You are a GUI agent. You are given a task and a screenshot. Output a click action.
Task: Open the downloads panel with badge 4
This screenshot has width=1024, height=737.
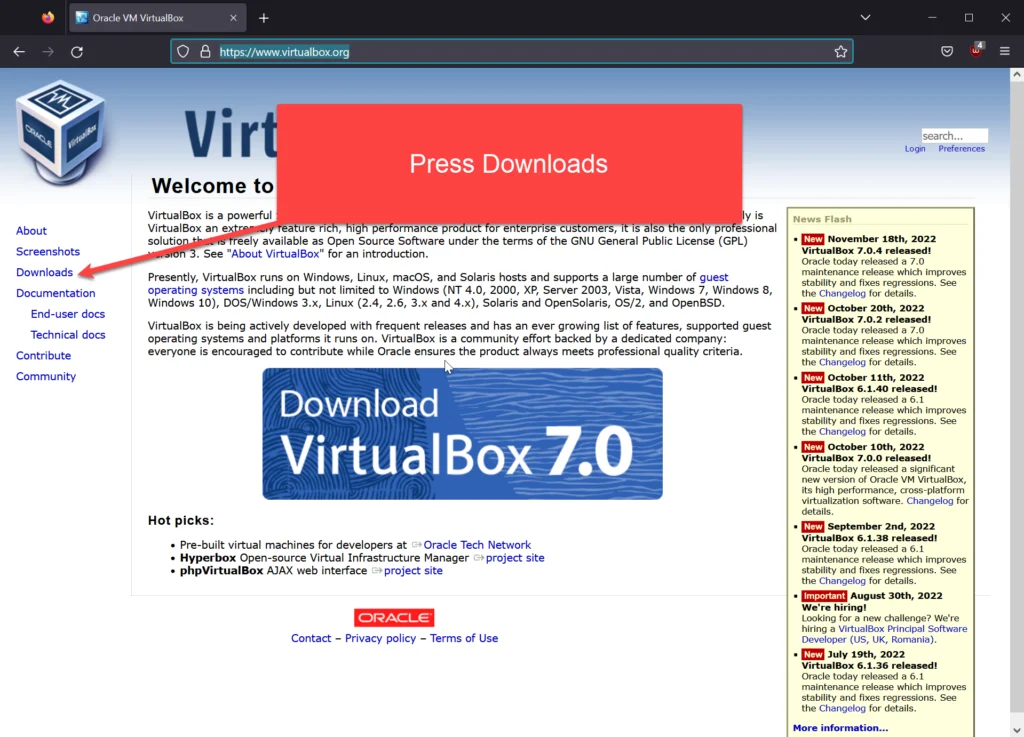(975, 51)
